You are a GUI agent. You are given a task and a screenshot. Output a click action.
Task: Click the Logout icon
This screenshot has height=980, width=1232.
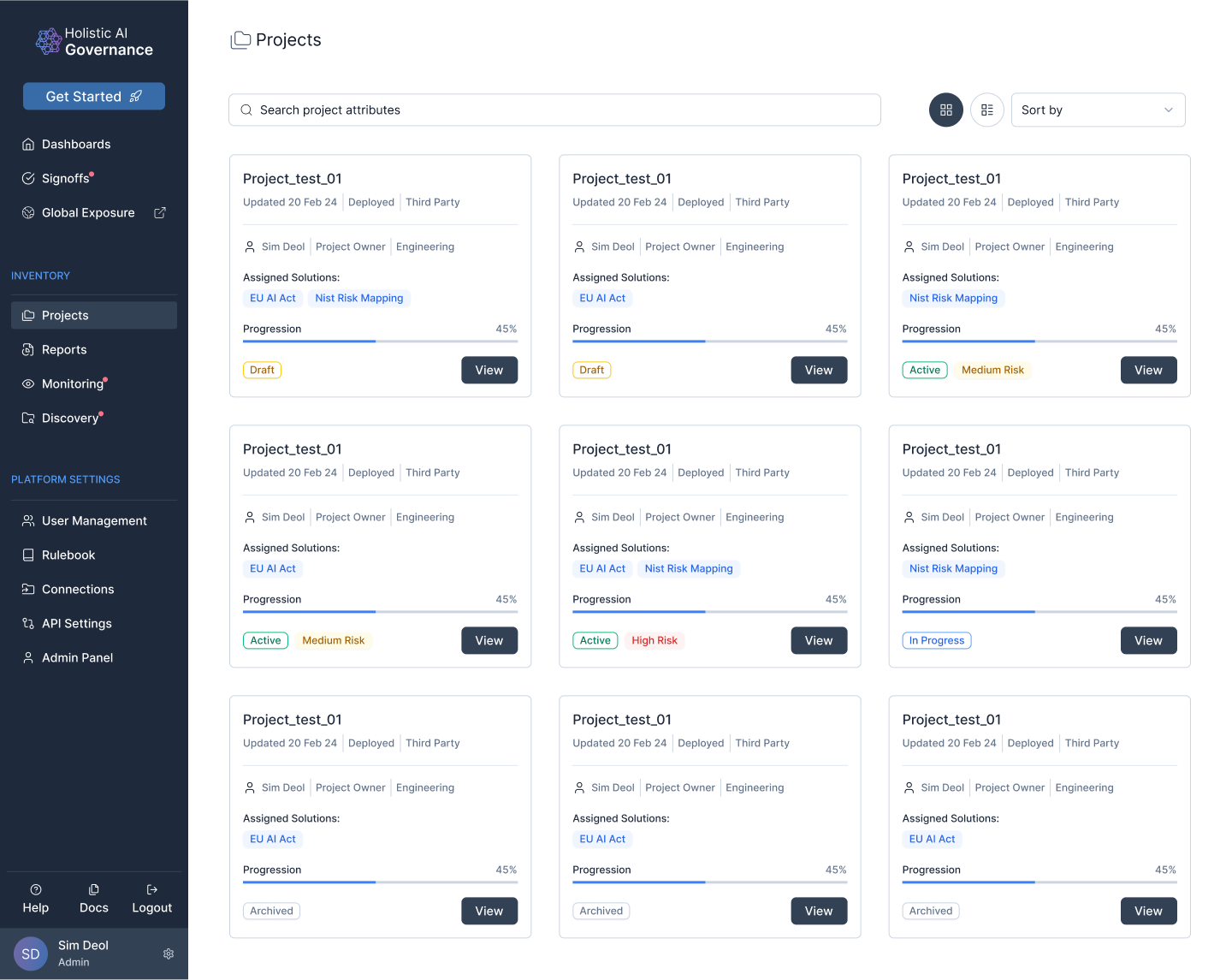[x=152, y=890]
